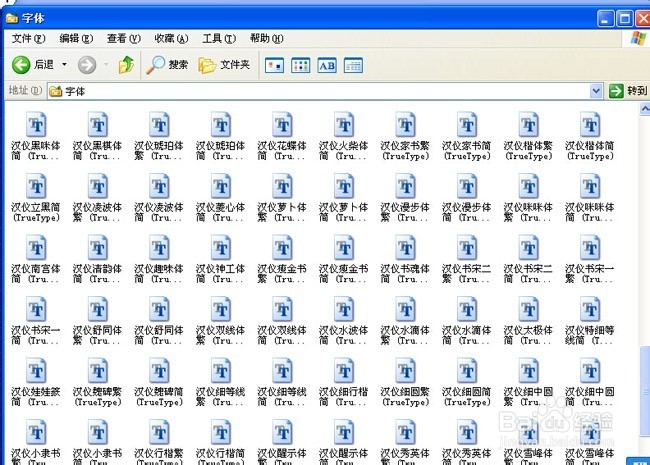Select the 汉仪萝卜体简 font icon

[344, 186]
